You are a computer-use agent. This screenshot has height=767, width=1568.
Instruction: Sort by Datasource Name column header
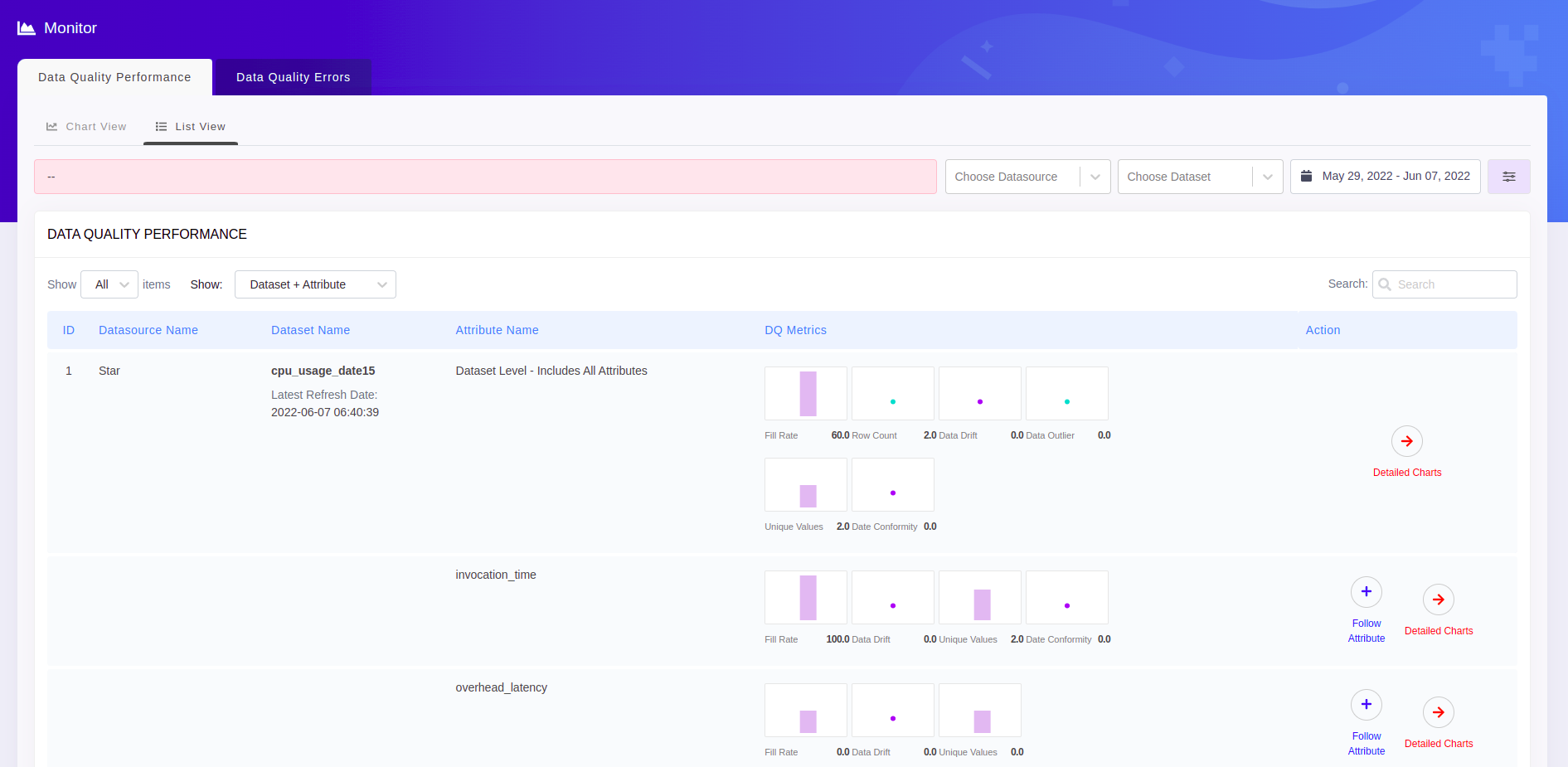pos(148,330)
